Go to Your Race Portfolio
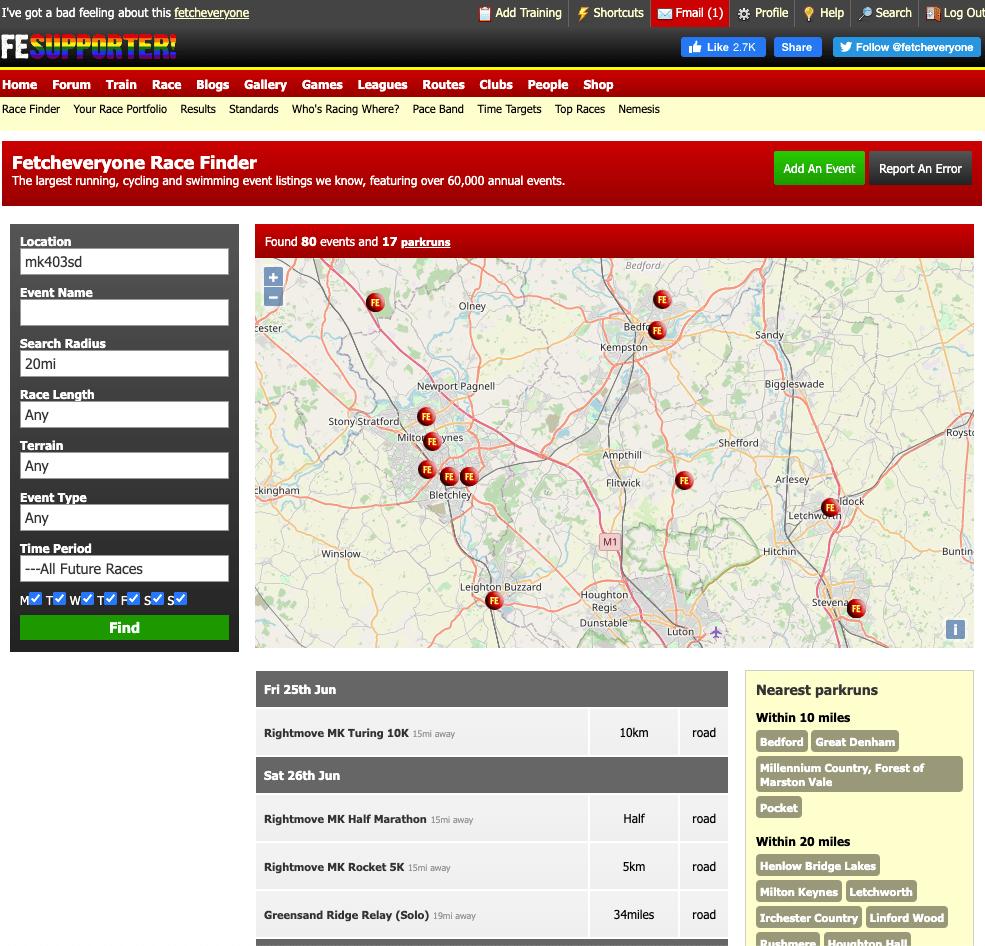This screenshot has width=985, height=946. pyautogui.click(x=120, y=109)
